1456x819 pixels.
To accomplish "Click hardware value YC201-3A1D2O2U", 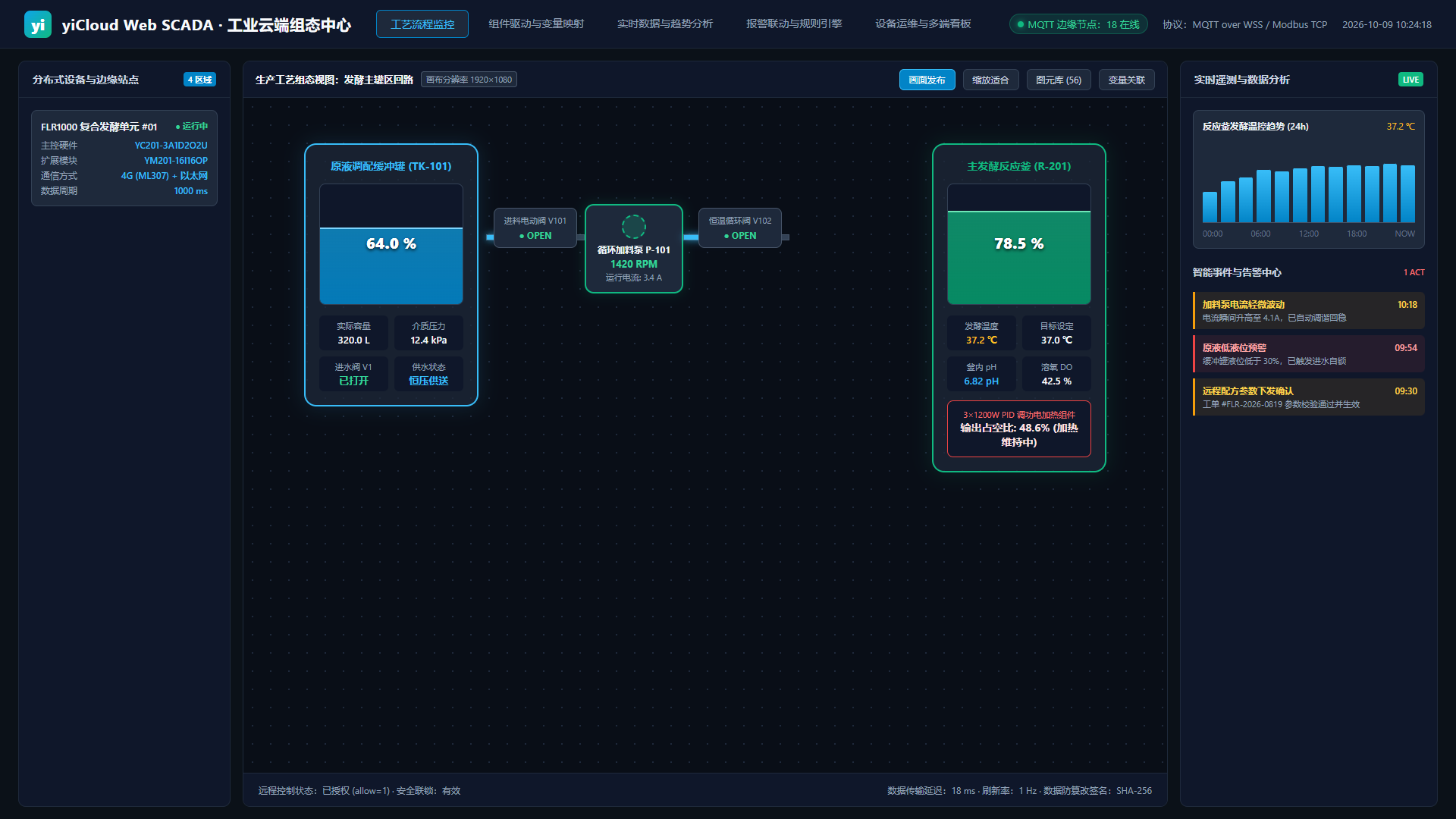I will (x=171, y=146).
